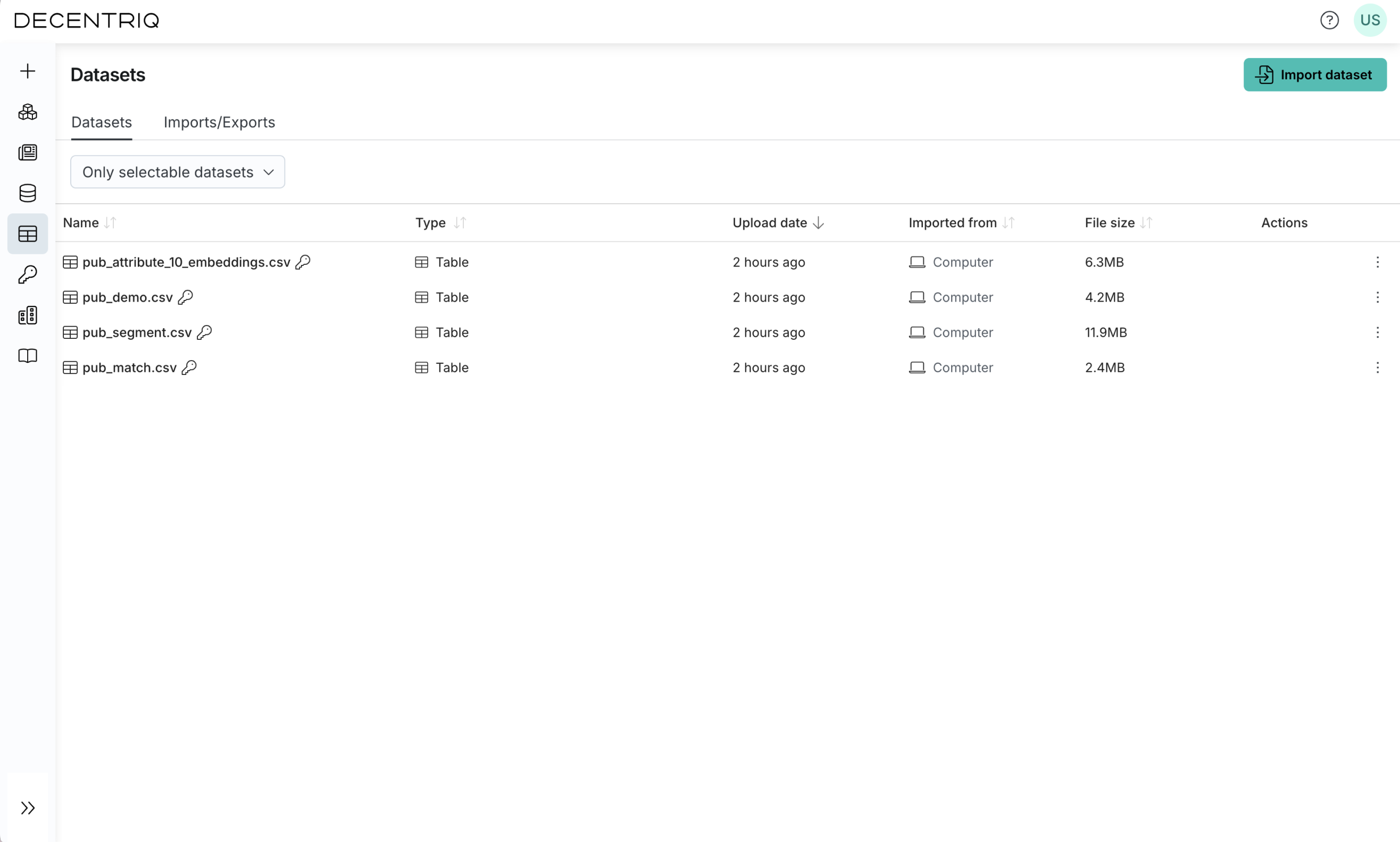The width and height of the screenshot is (1400, 842).
Task: Switch to the Imports/Exports tab
Action: tap(219, 122)
